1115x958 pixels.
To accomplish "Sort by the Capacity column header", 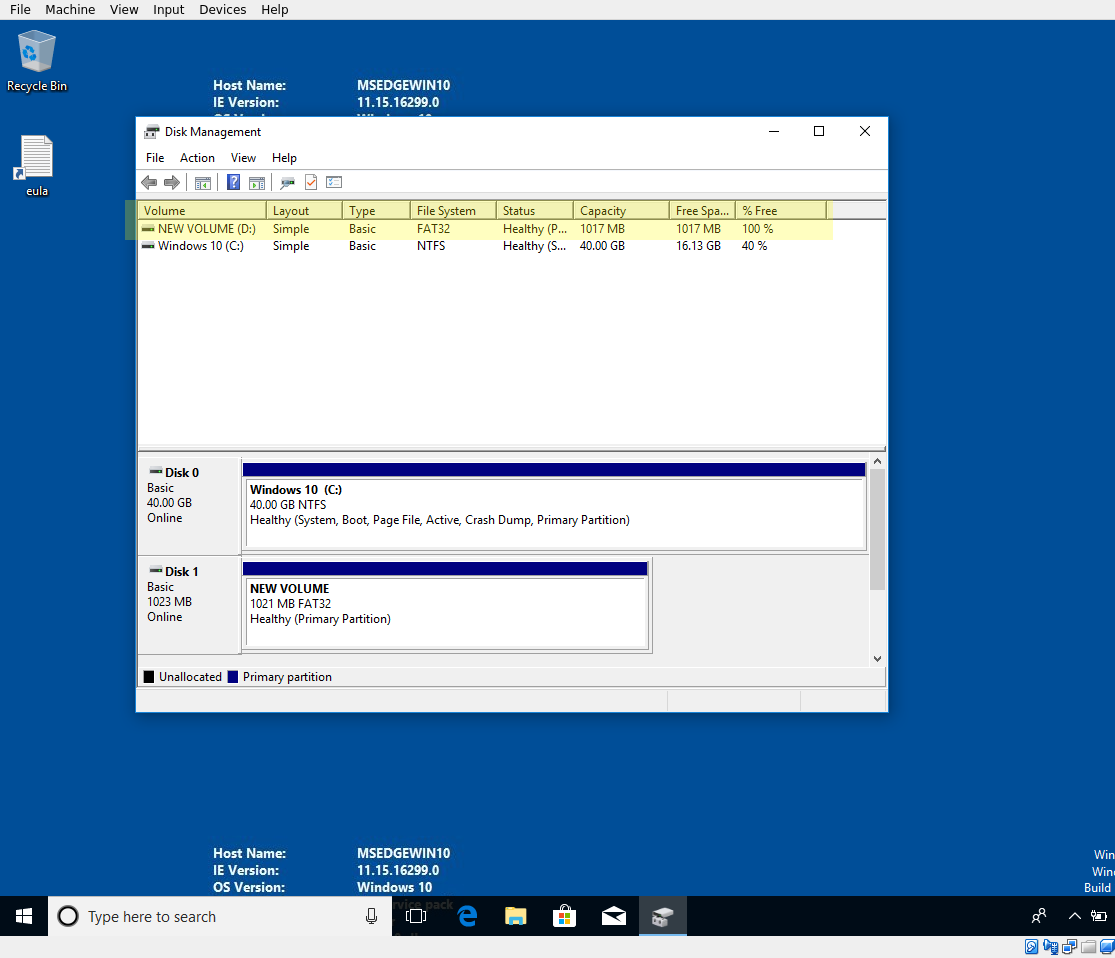I will pos(621,211).
